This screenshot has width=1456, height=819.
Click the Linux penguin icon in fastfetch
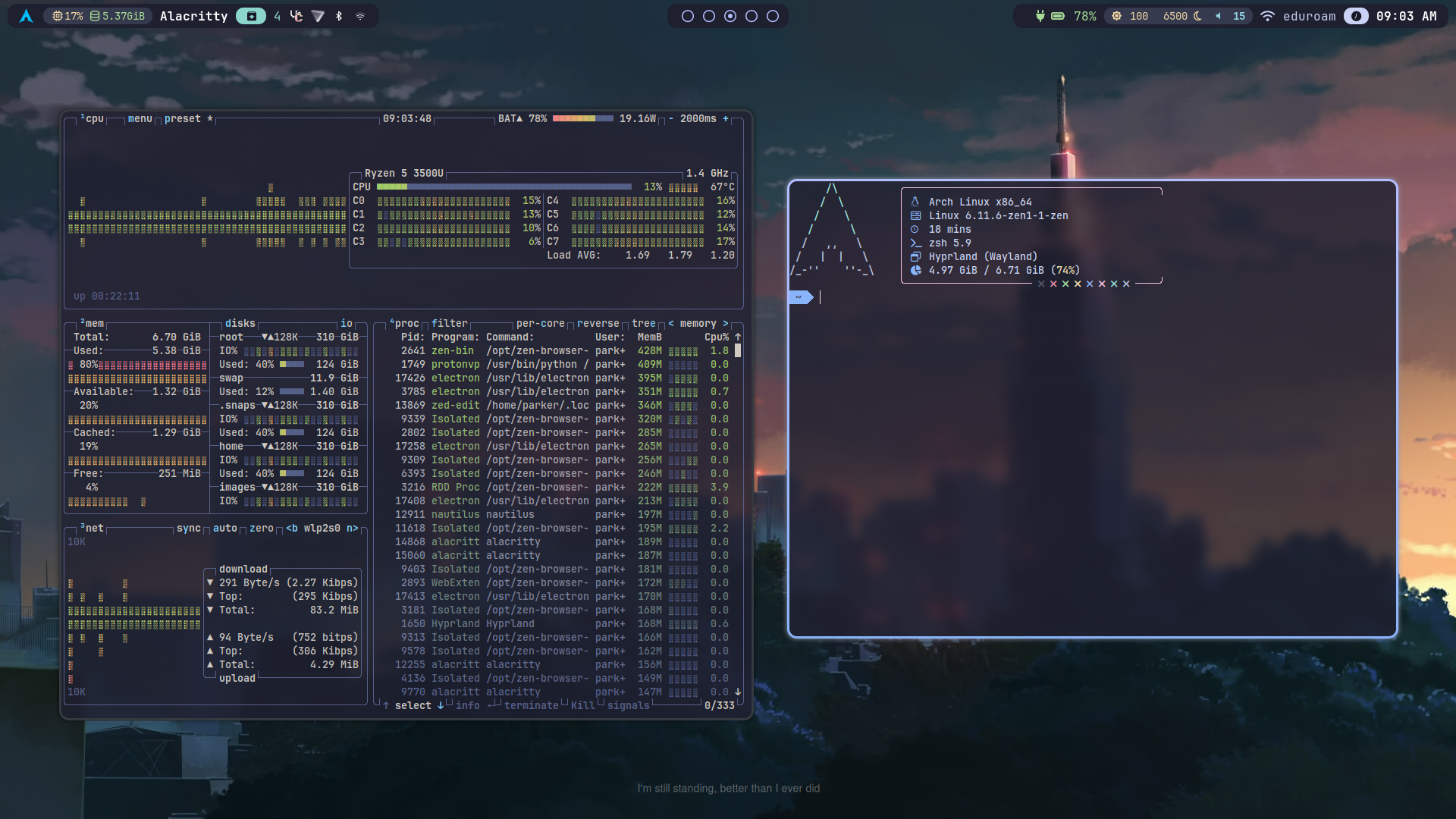915,202
